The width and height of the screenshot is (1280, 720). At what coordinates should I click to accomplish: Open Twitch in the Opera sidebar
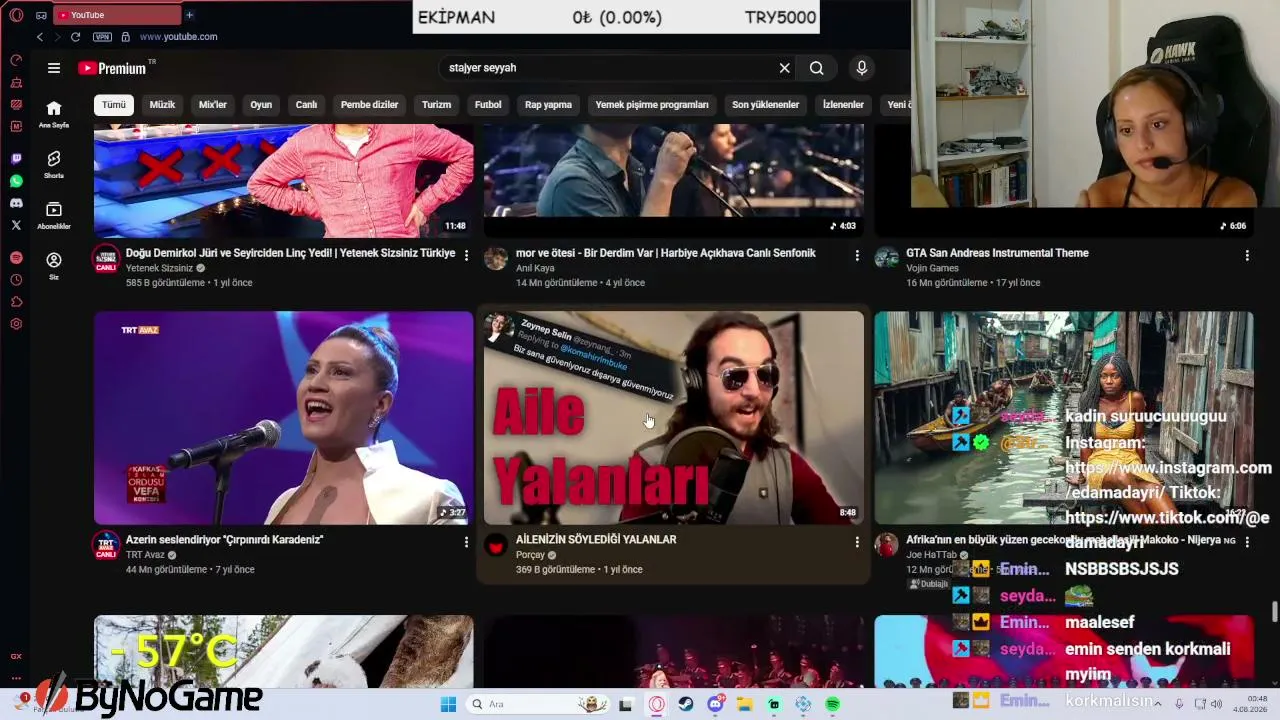click(x=16, y=159)
